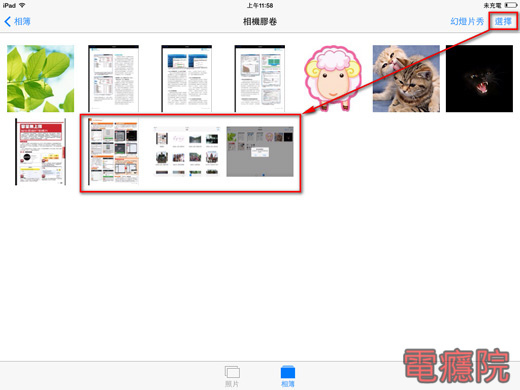Tap the battery status icon
The height and width of the screenshot is (390, 520).
(510, 5)
